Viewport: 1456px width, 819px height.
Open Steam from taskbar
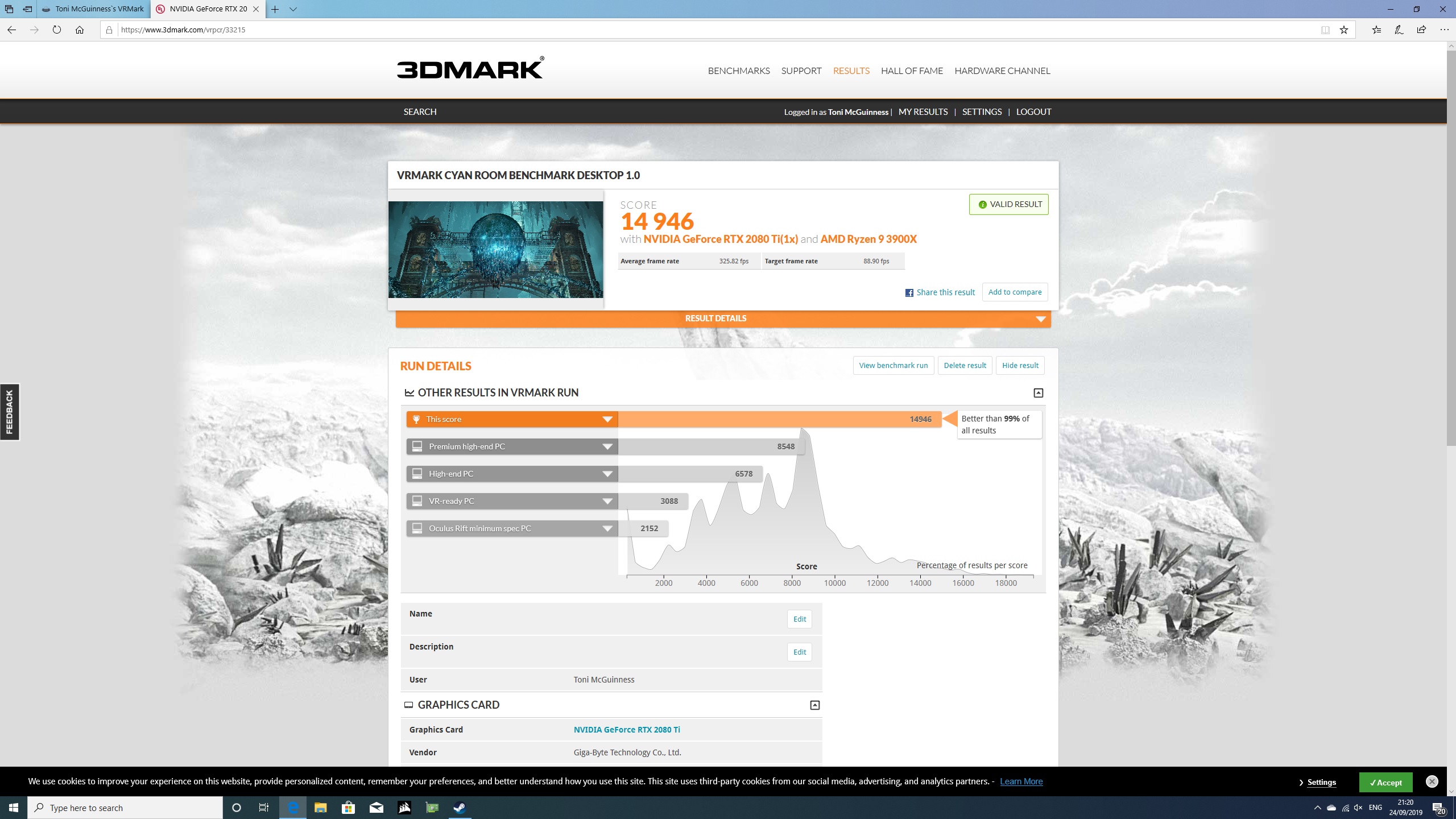click(460, 808)
